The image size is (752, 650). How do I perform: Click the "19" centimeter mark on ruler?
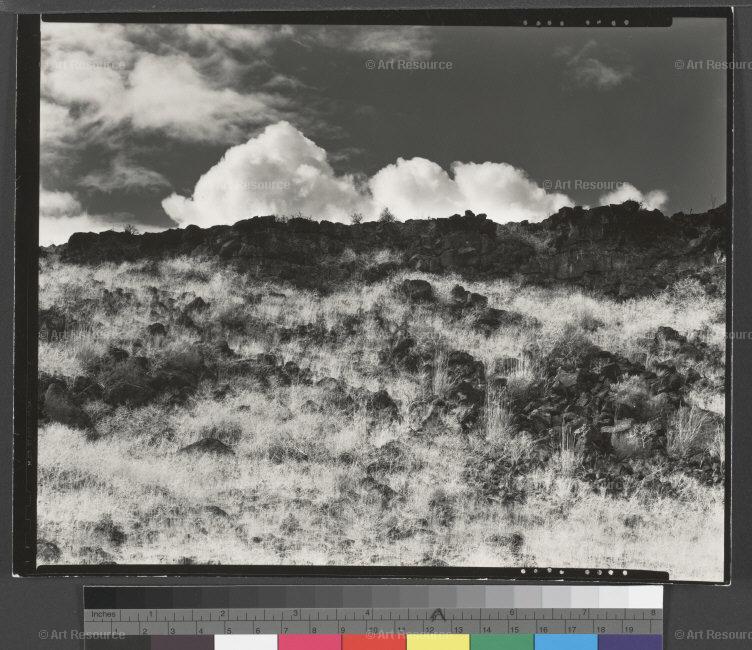tap(629, 629)
